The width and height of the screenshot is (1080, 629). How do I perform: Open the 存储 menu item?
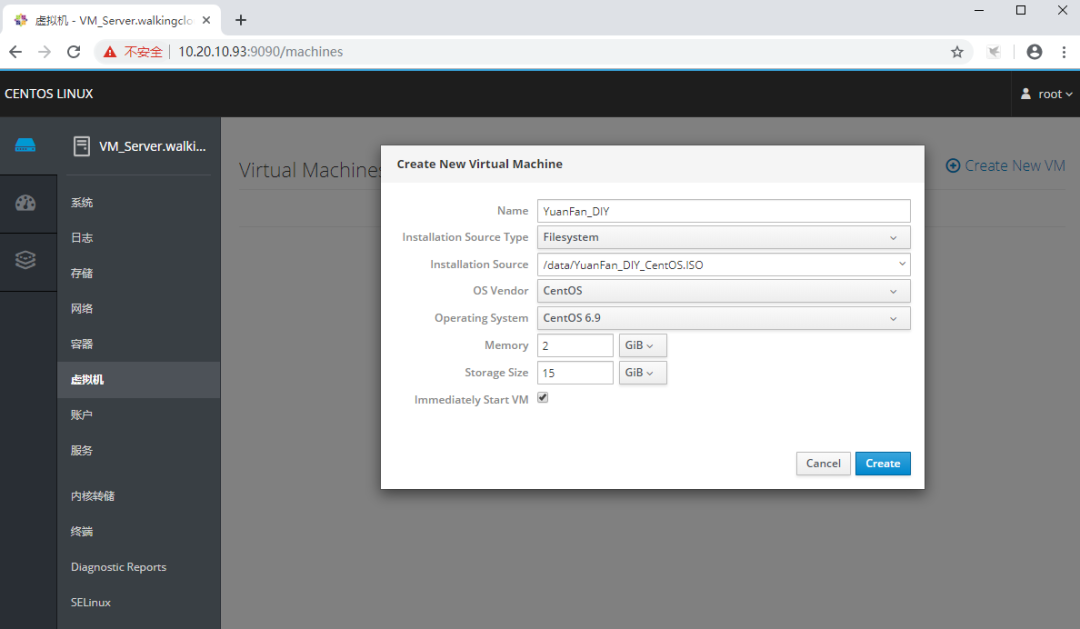(x=138, y=274)
